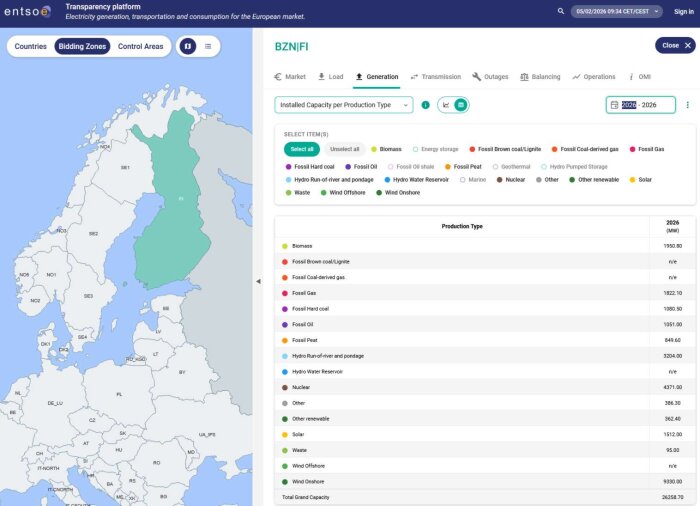
Task: Click the calendar icon in year field
Action: point(614,105)
